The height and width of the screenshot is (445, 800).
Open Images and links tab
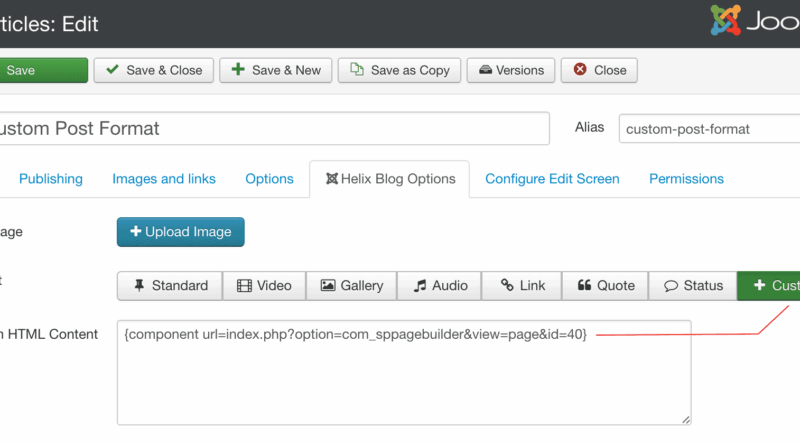(164, 179)
